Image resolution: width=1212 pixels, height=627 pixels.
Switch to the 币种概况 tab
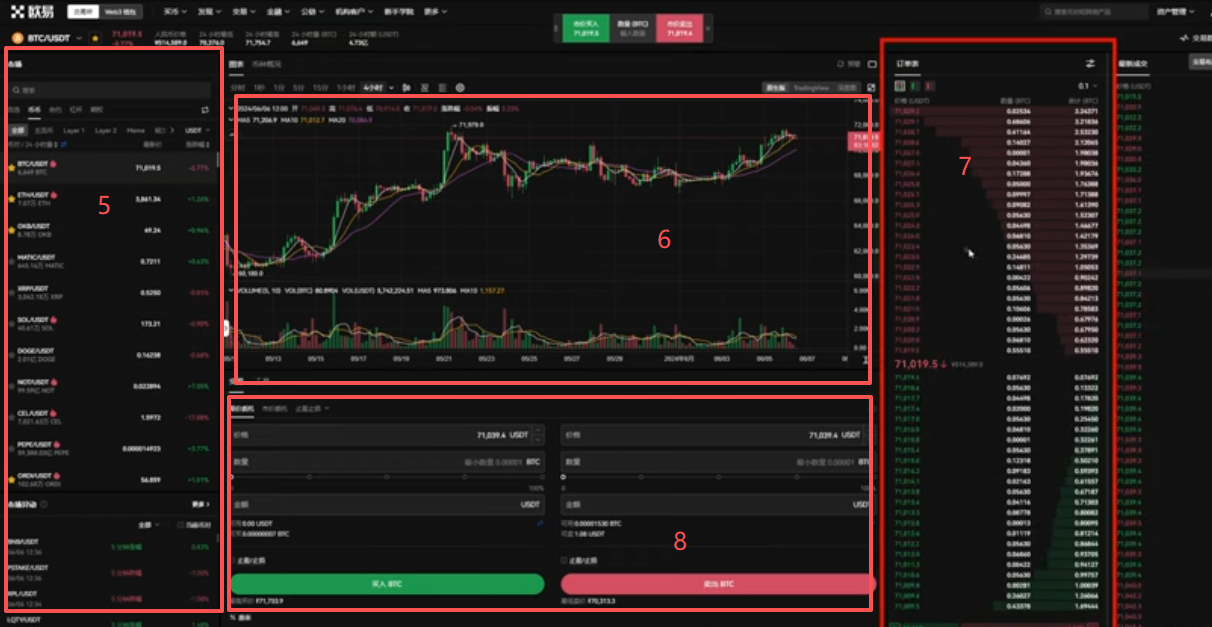266,64
